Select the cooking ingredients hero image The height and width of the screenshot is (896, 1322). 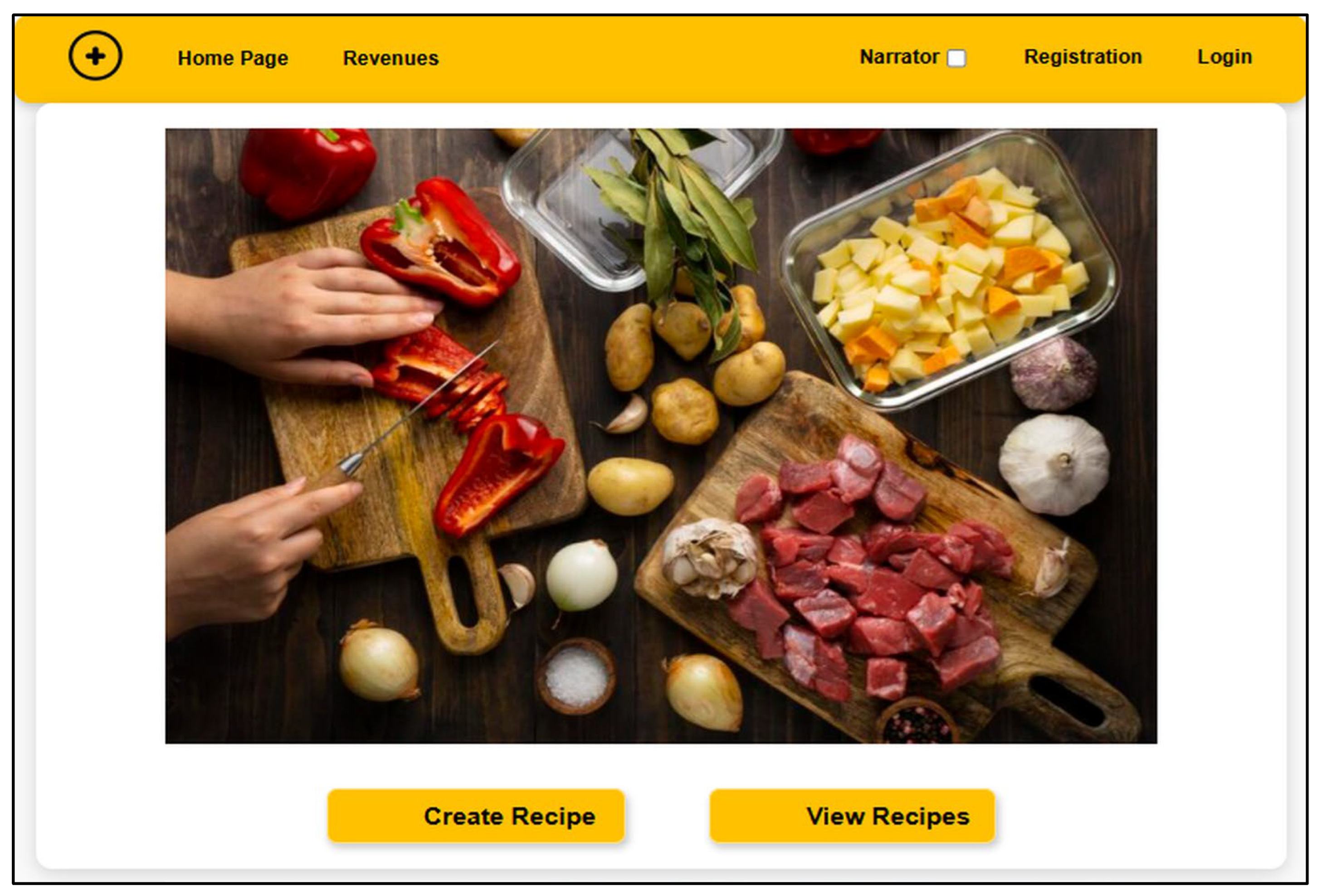pos(661,436)
